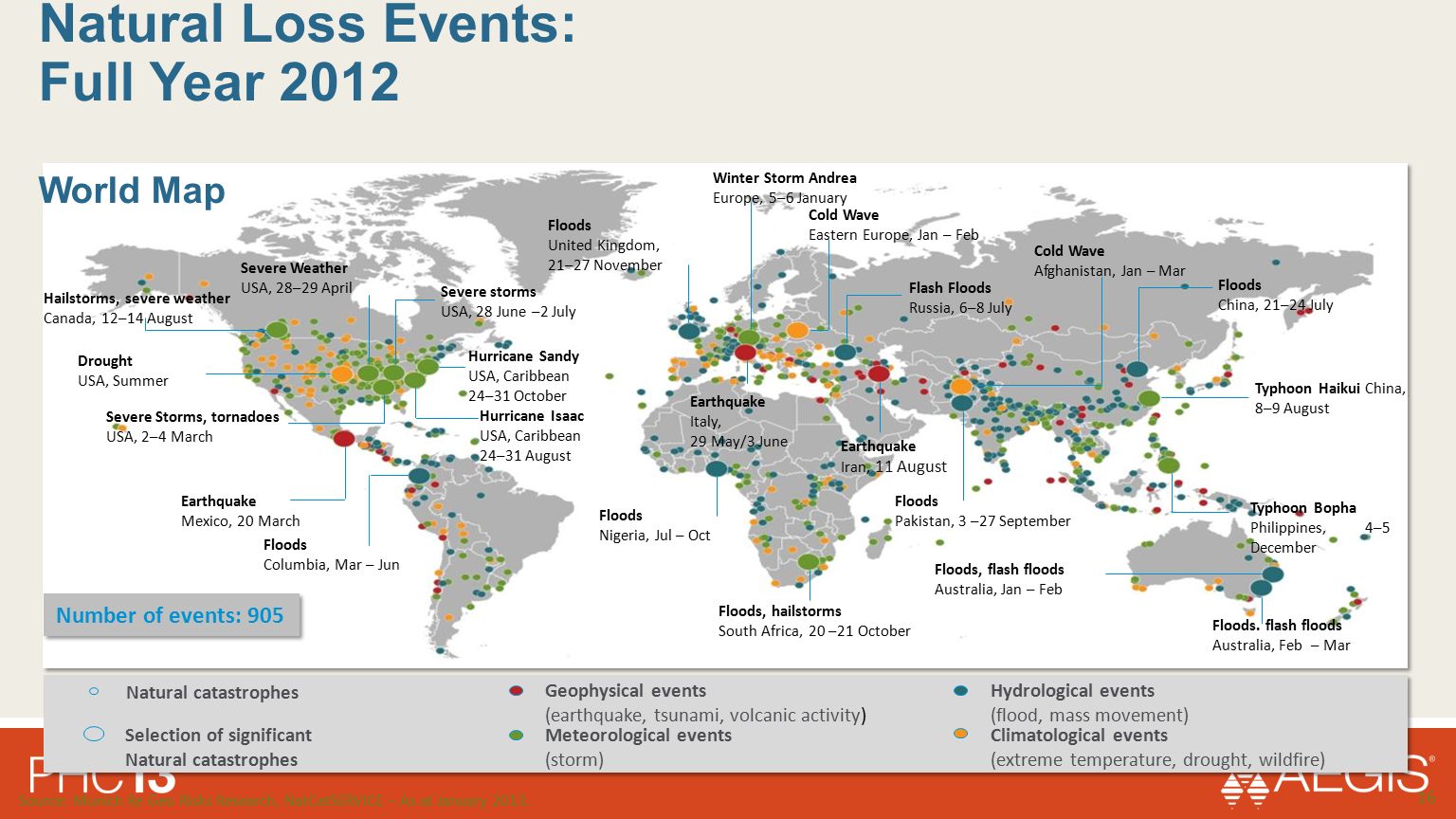
Task: Click the 'Natural Loss Events: Full Year 2012' title
Action: tap(308, 52)
